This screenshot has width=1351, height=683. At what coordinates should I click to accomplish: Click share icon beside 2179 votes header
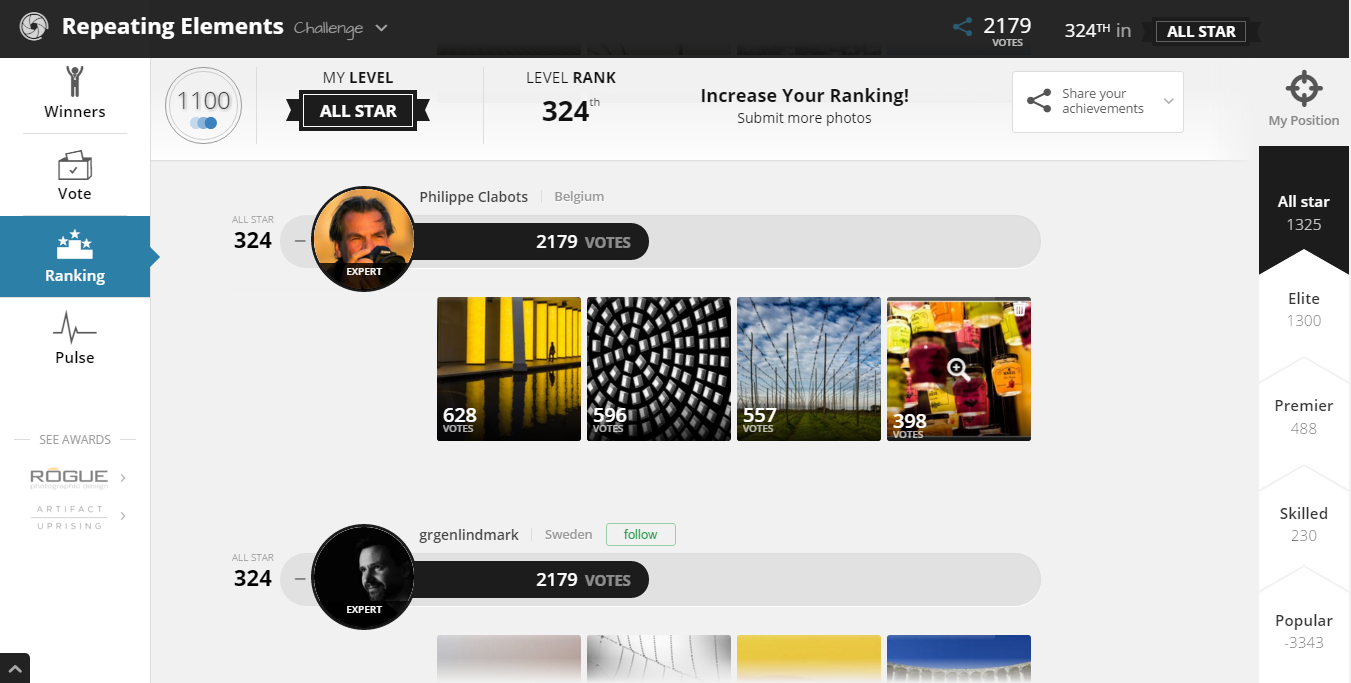(x=962, y=27)
